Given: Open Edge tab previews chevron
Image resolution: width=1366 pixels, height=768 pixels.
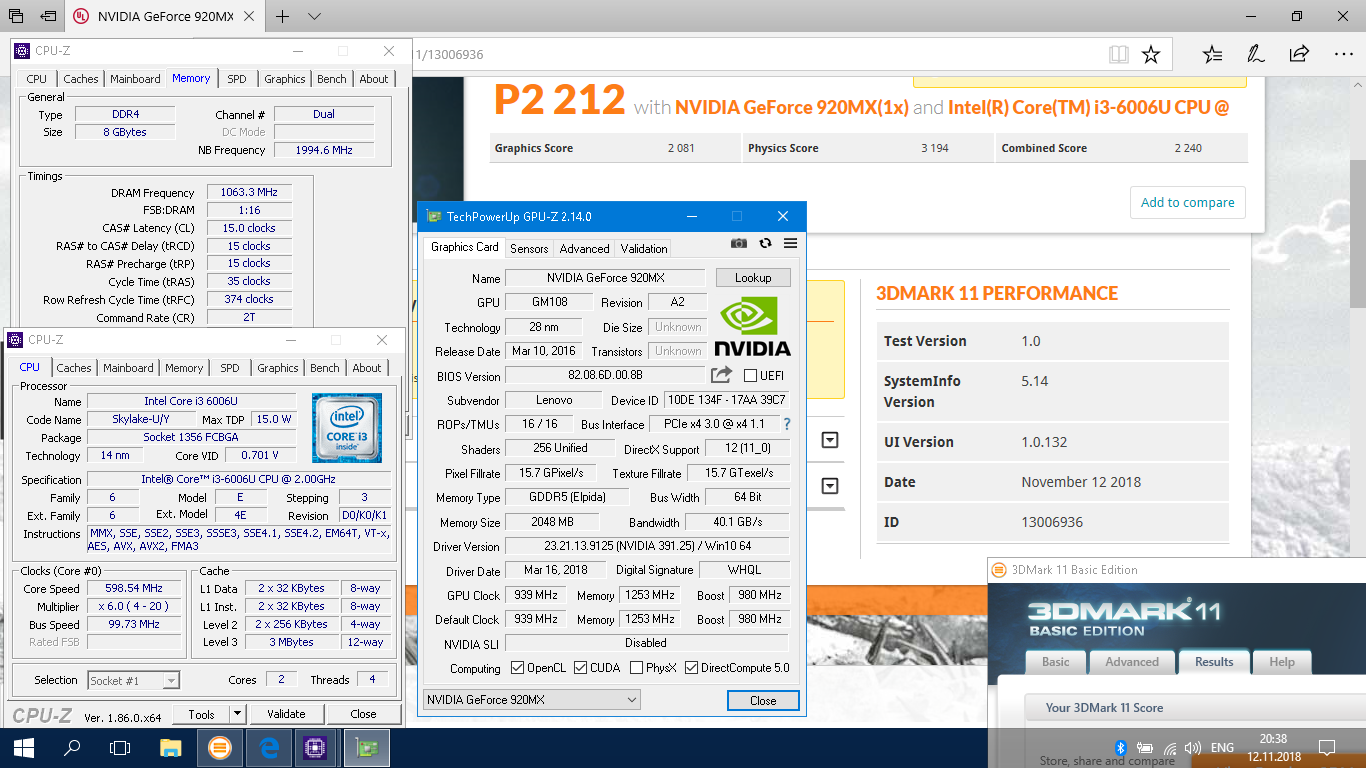Looking at the screenshot, I should click(314, 16).
